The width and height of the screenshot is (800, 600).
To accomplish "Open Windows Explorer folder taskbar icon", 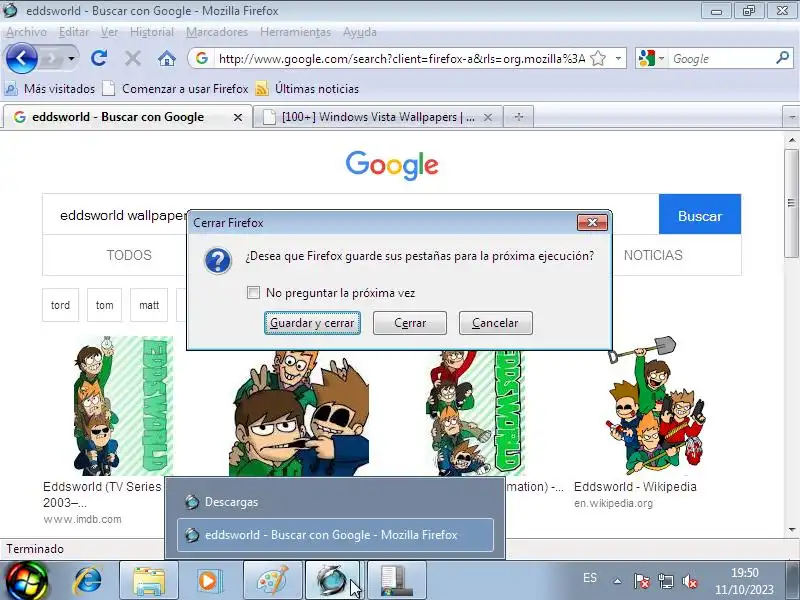I will pos(149,580).
